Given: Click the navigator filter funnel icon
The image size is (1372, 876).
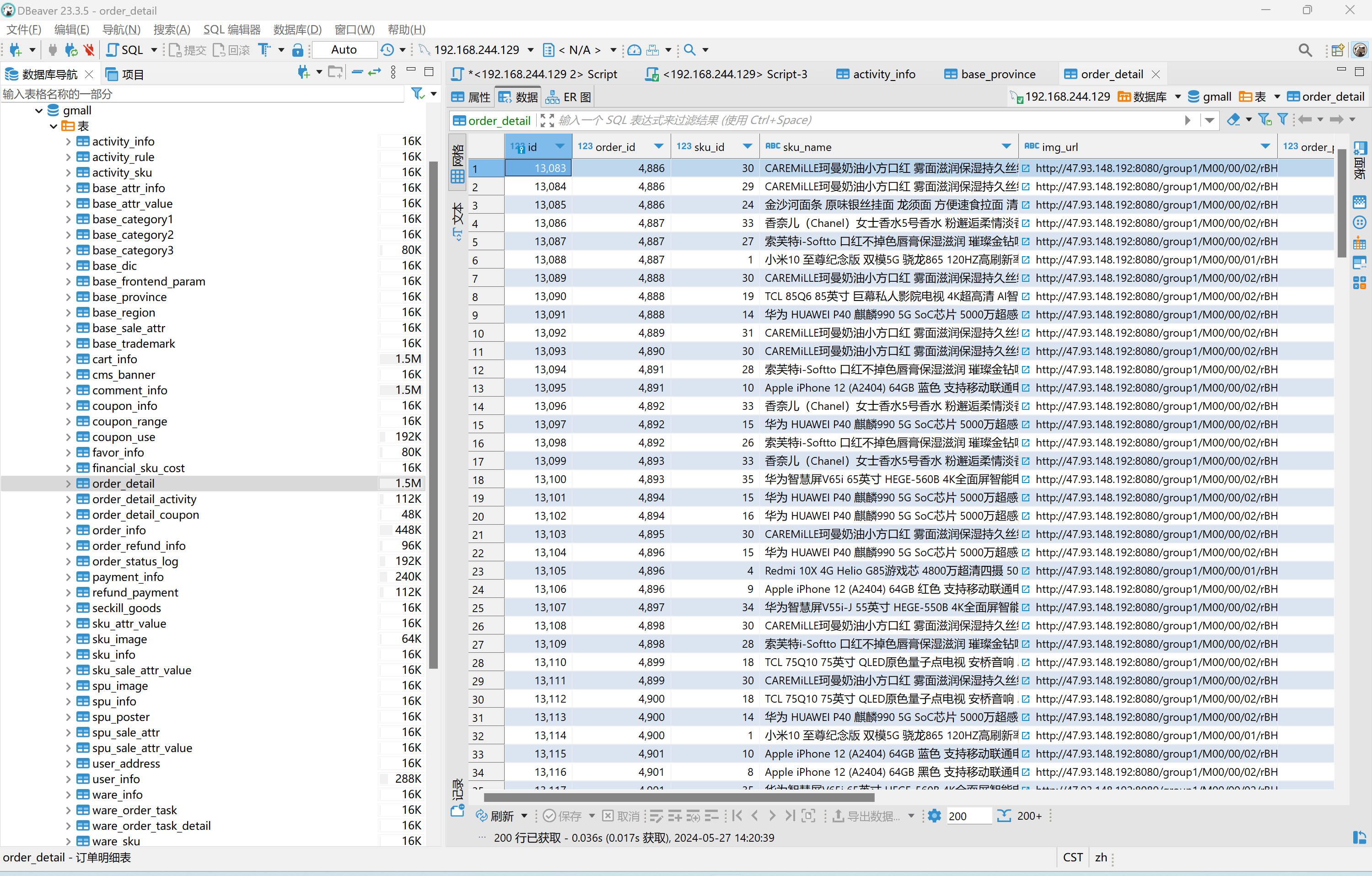Looking at the screenshot, I should tap(418, 94).
